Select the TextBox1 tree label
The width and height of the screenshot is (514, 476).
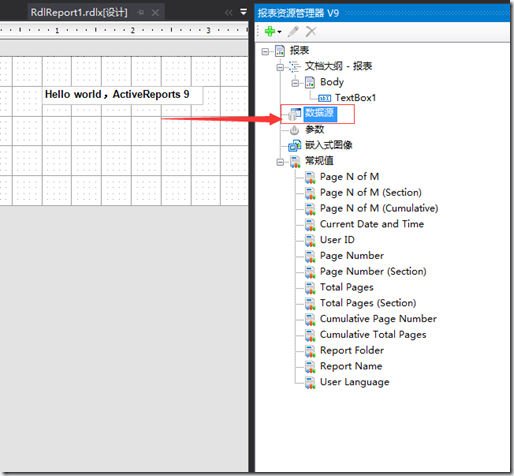(x=356, y=98)
